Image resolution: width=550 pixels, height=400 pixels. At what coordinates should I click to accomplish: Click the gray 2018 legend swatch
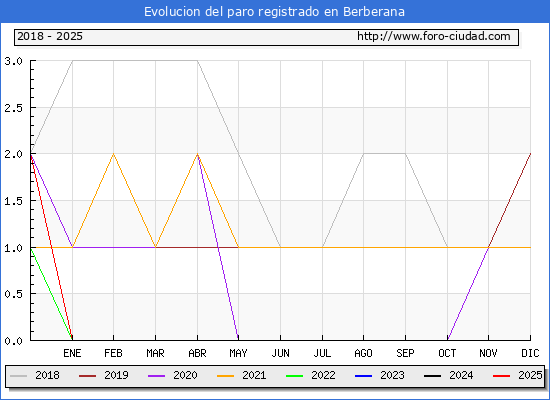(19, 376)
